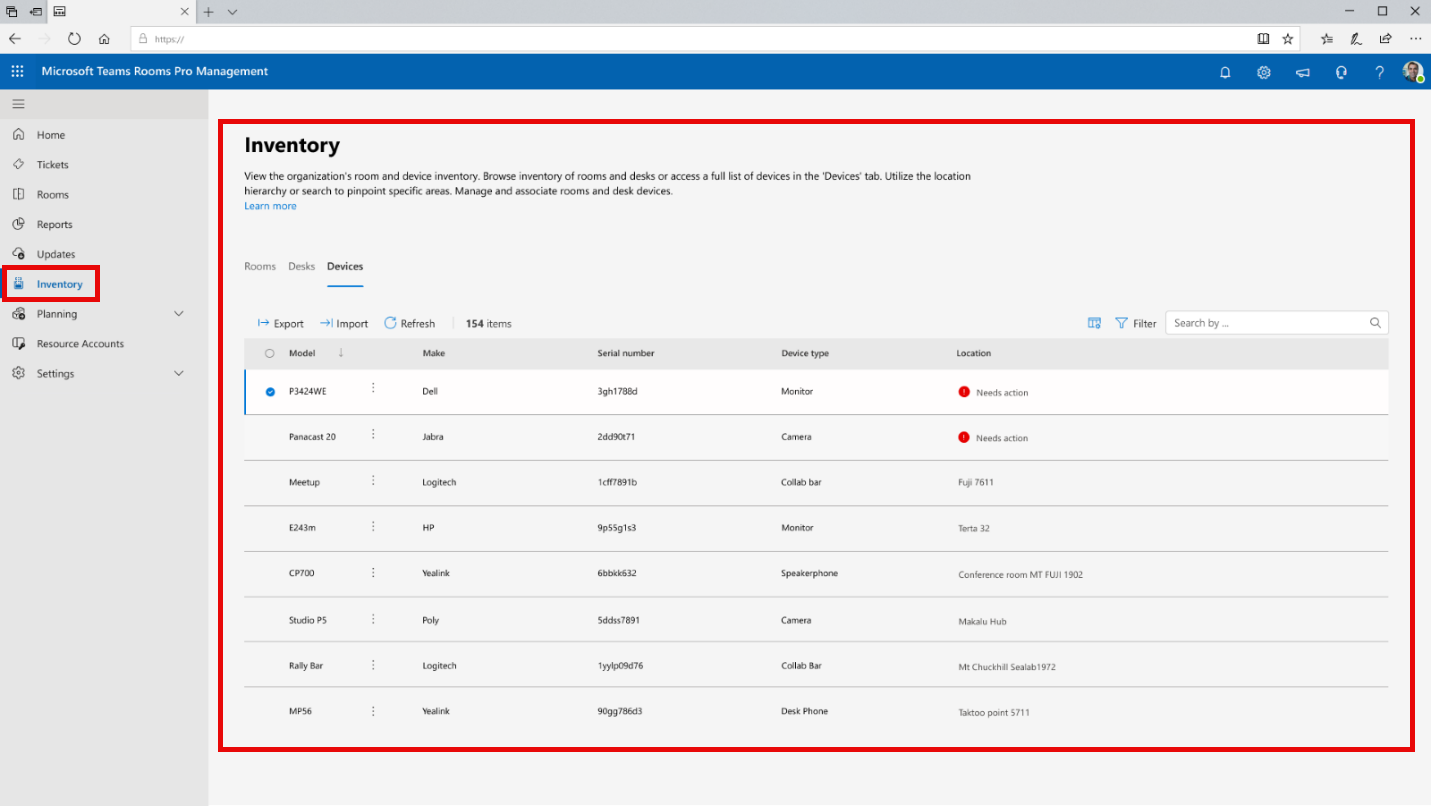Click Microsoft Teams Rooms Pro Management title

pos(155,71)
